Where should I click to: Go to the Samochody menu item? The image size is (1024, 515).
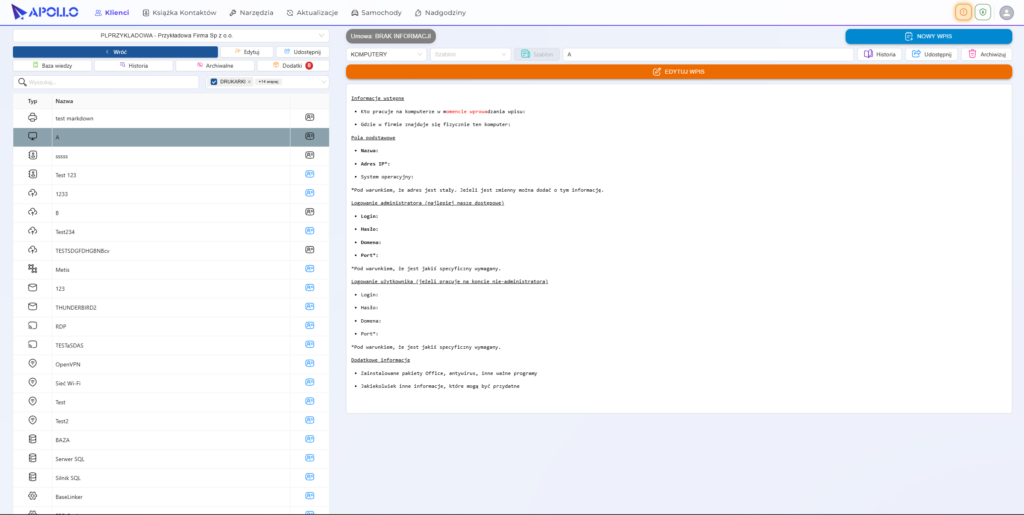376,12
